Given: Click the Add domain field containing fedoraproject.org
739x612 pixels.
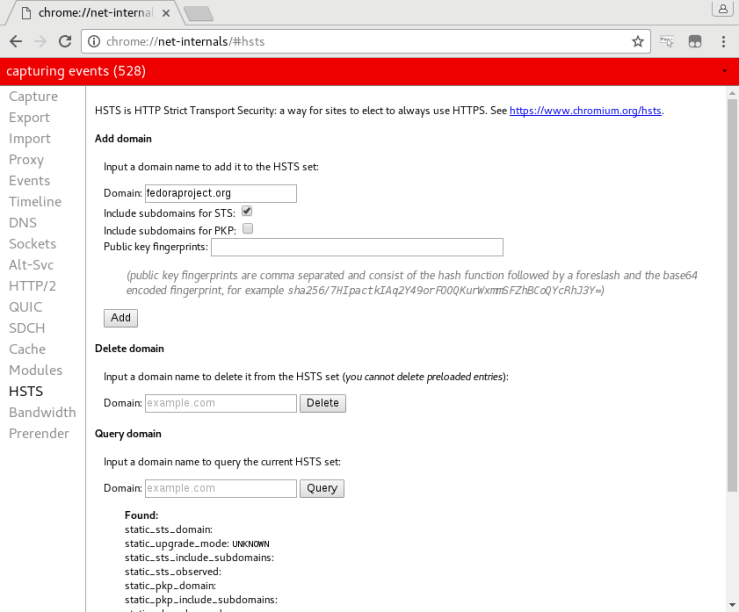Looking at the screenshot, I should (221, 193).
